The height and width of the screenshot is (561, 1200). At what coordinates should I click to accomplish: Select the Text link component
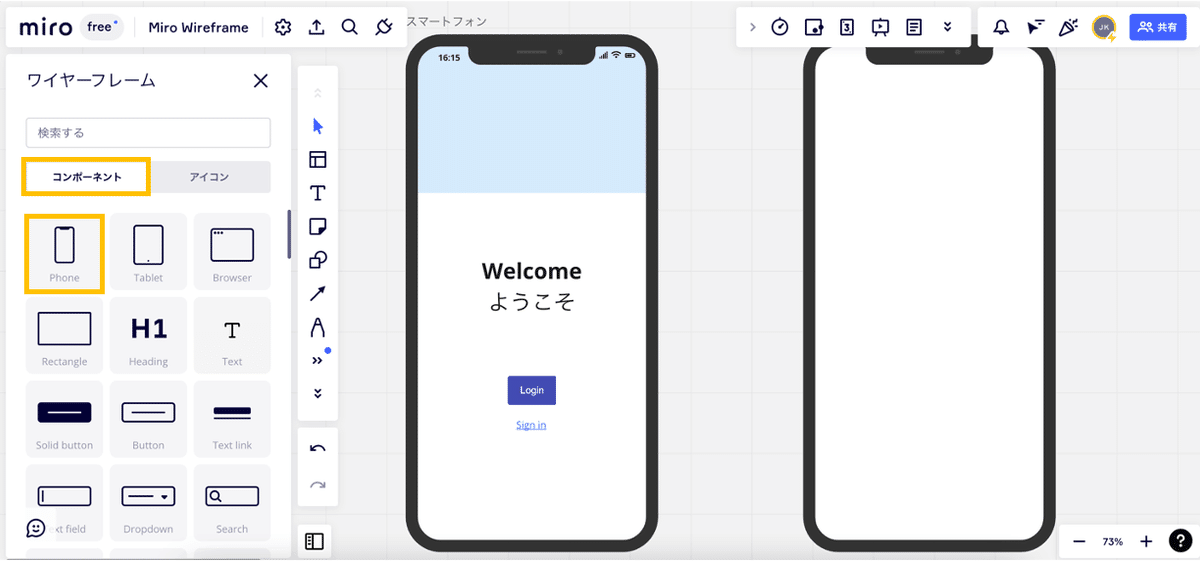(232, 420)
